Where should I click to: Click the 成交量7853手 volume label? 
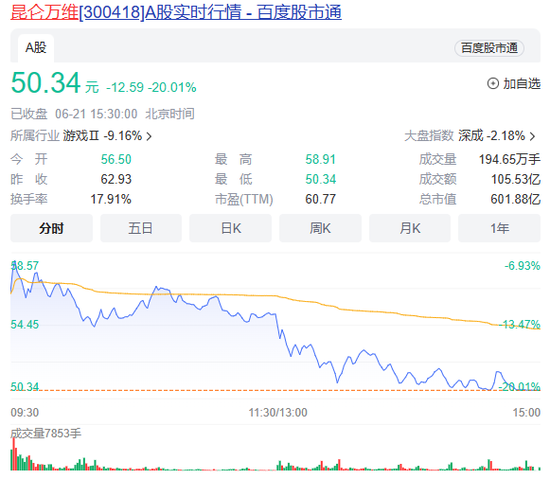(46, 433)
